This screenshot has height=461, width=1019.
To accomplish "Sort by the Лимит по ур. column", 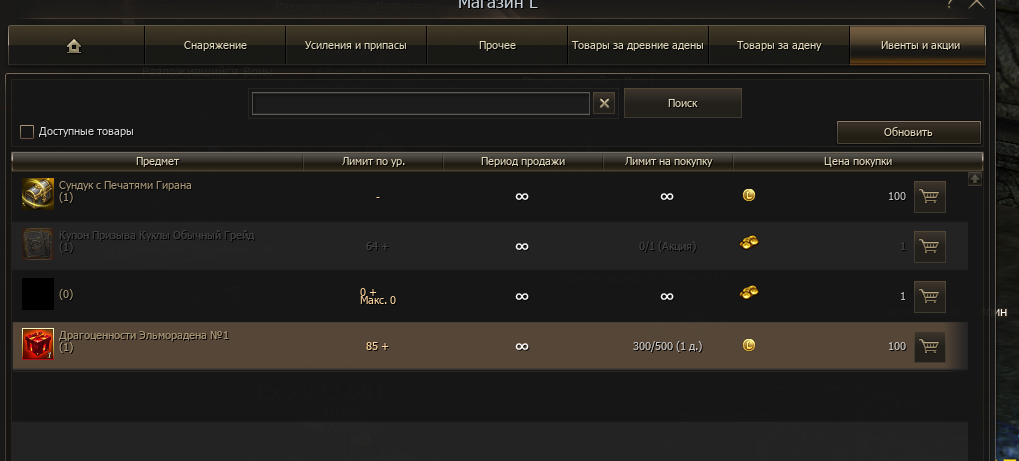I will (x=373, y=161).
